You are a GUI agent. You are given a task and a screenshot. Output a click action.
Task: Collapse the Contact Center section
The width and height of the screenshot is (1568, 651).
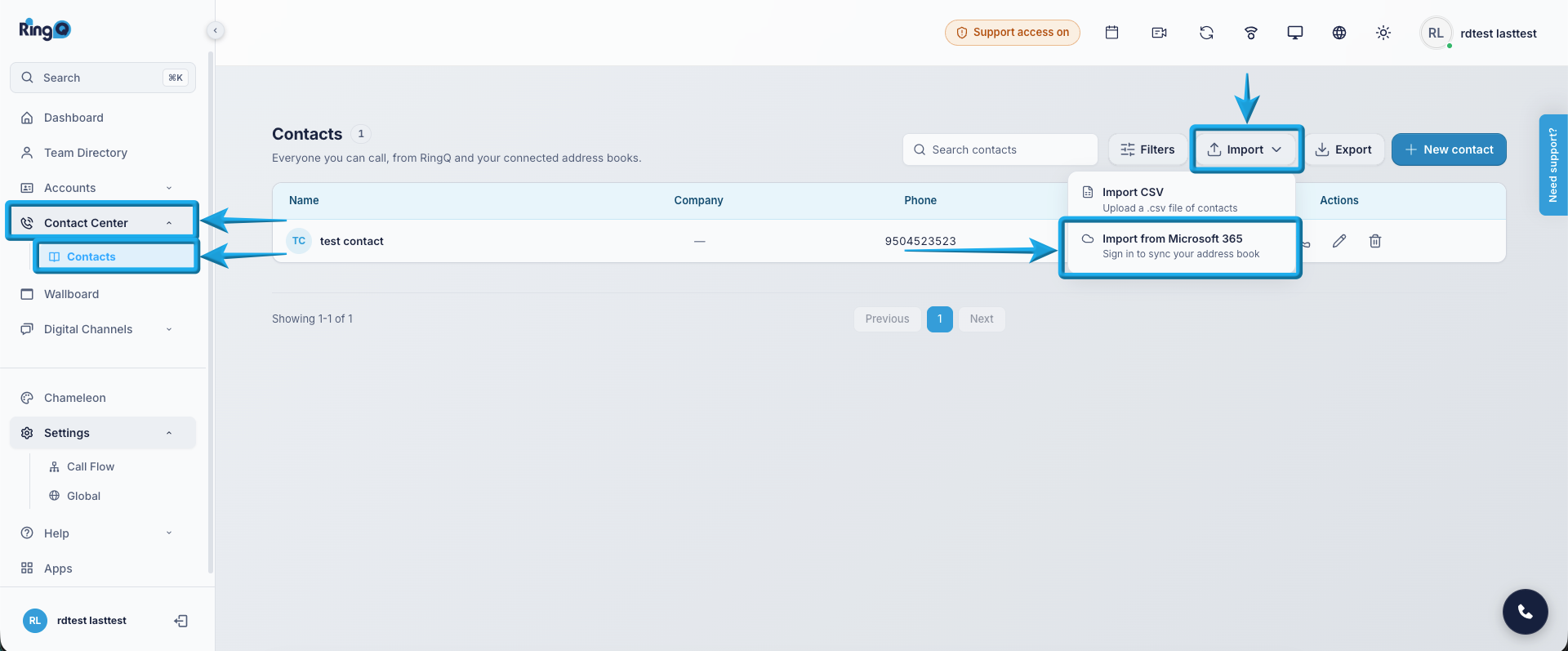click(103, 223)
